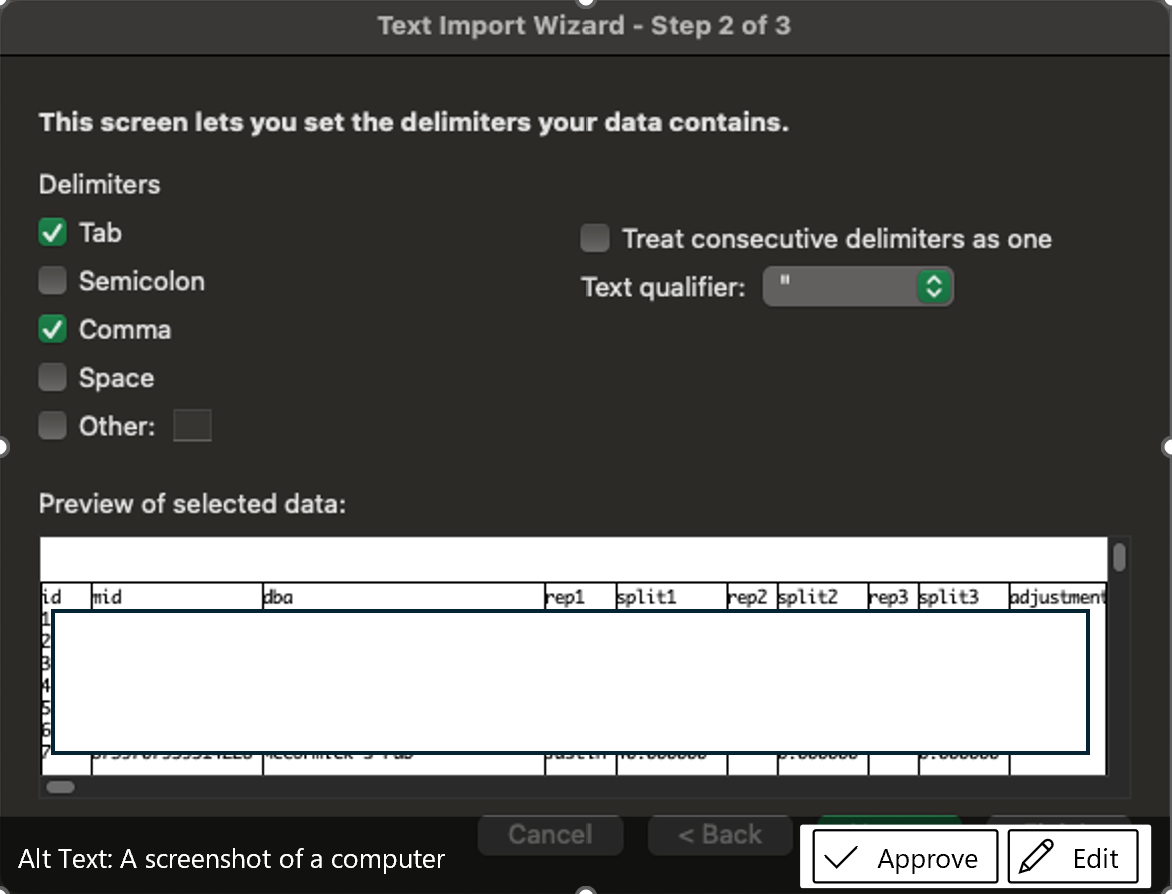
Task: Click the pencil Edit alt text button
Action: click(x=1072, y=858)
